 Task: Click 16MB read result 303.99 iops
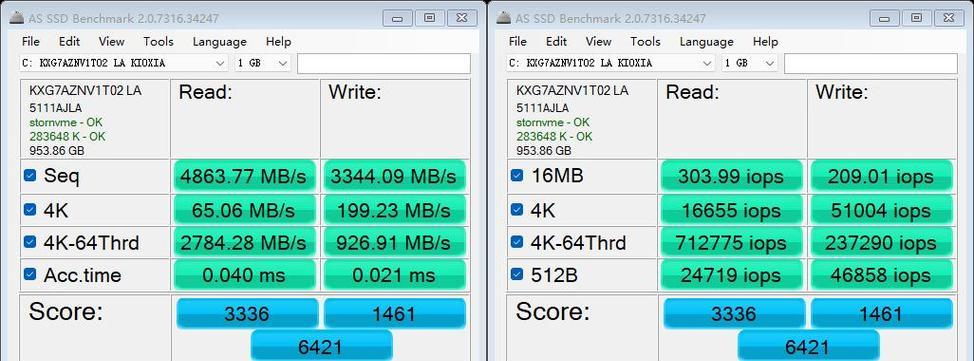(731, 176)
